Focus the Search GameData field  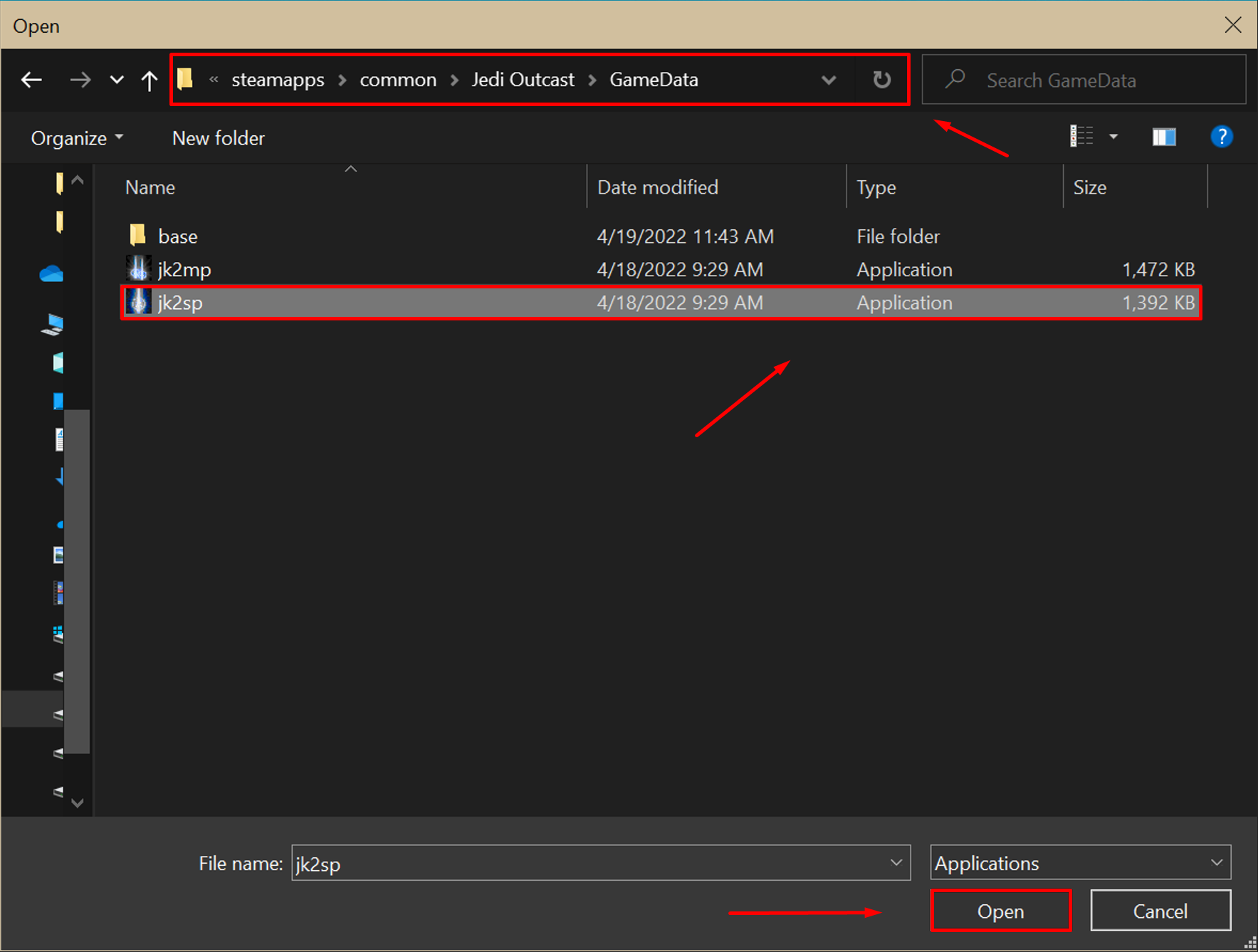(1084, 80)
